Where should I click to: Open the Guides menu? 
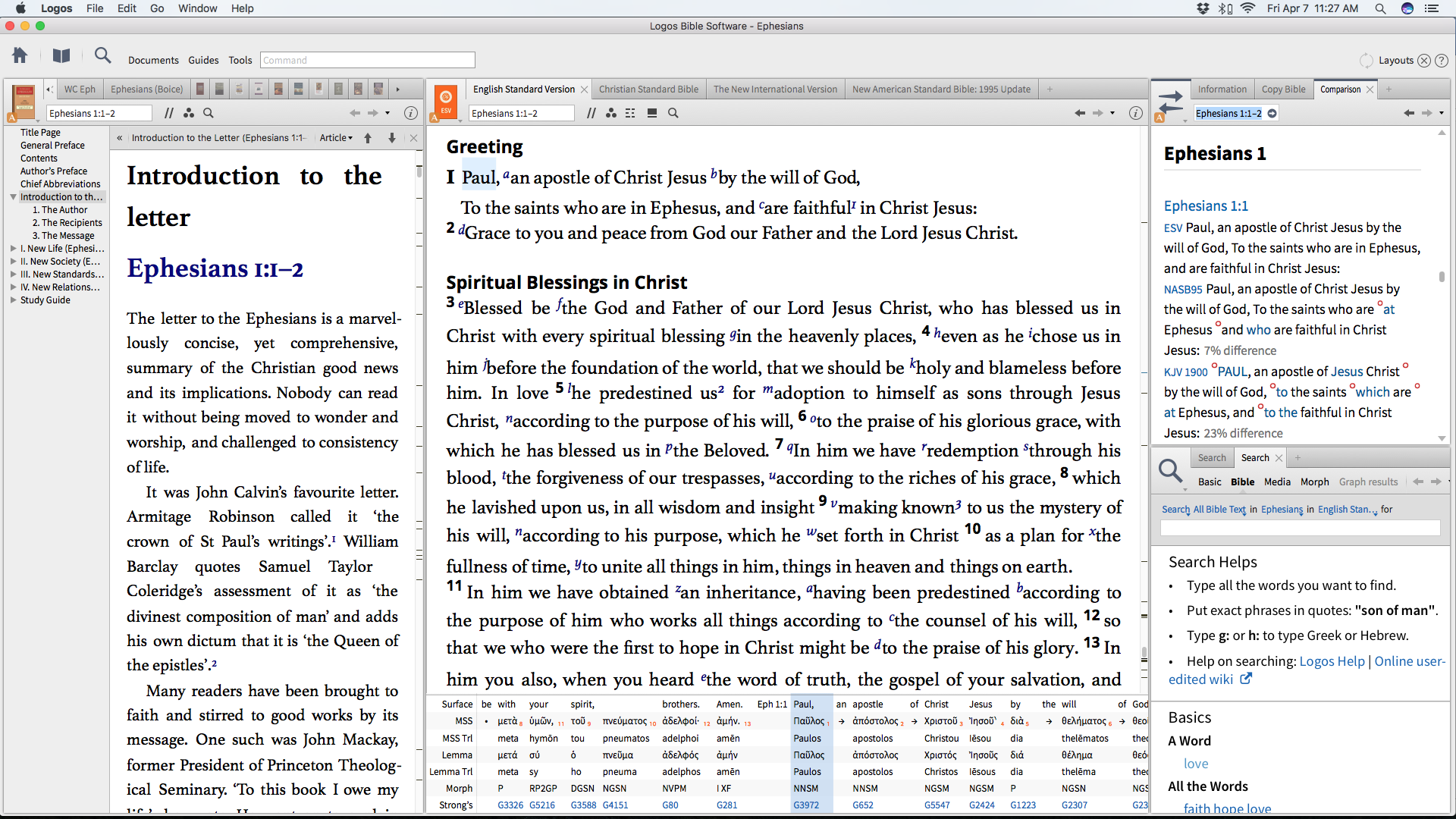pyautogui.click(x=203, y=60)
